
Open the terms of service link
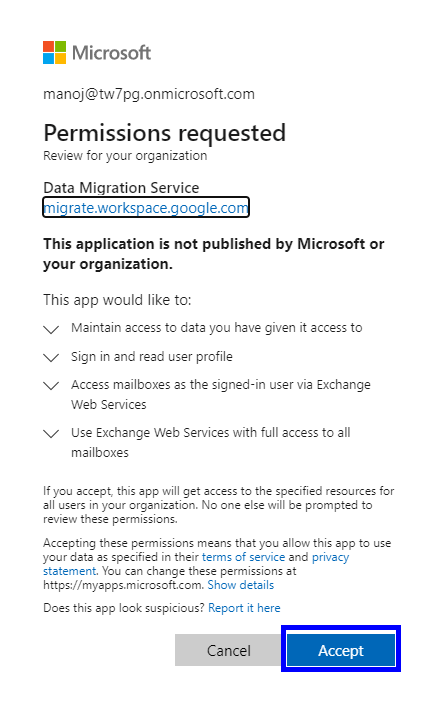pyautogui.click(x=243, y=557)
